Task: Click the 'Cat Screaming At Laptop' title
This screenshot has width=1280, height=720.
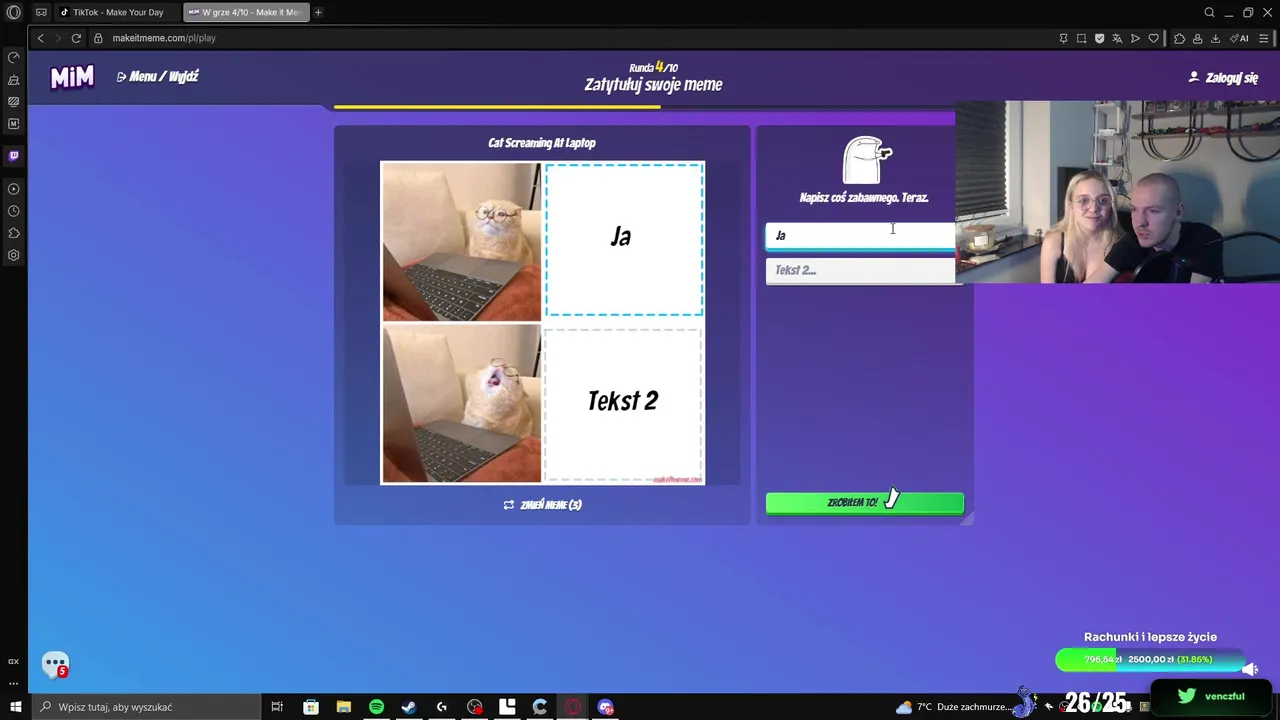Action: 542,143
